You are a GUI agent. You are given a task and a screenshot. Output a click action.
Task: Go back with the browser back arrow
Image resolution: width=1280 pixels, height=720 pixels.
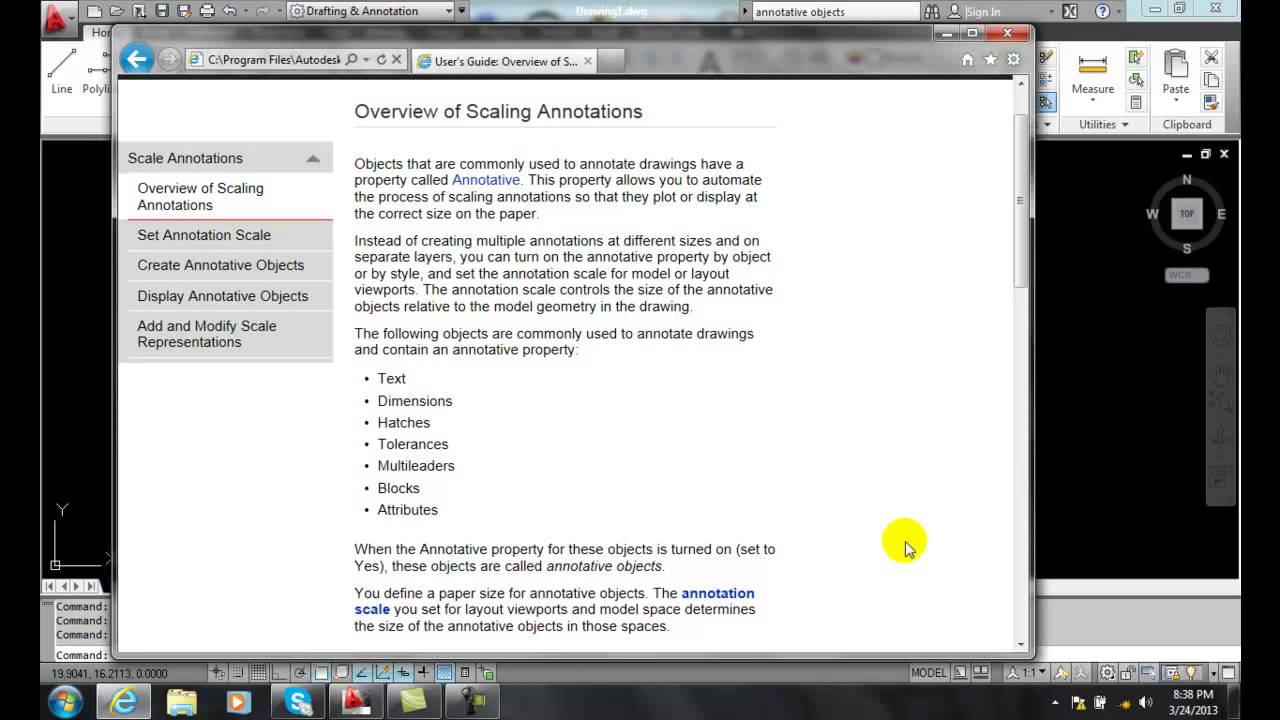coord(137,60)
